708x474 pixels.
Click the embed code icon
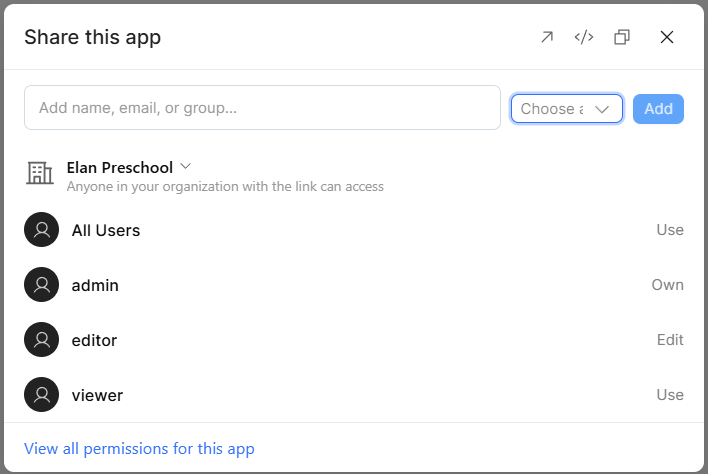(x=584, y=37)
